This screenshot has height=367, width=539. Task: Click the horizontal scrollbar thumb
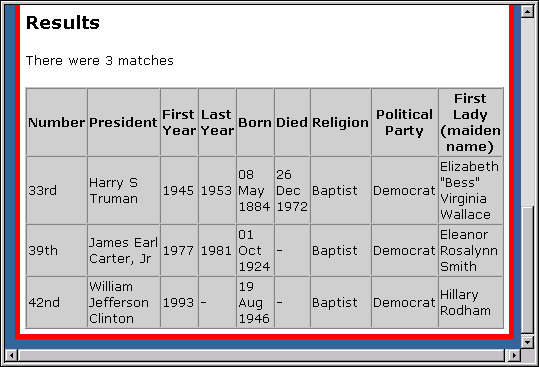click(263, 355)
